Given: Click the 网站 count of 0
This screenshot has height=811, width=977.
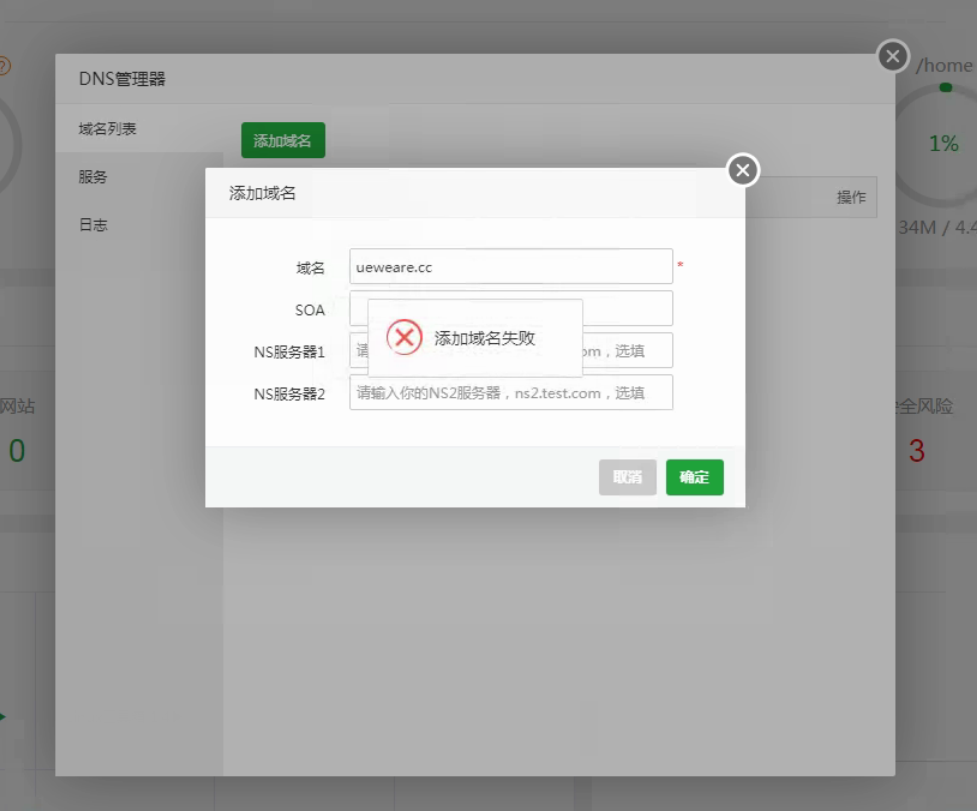Looking at the screenshot, I should (x=17, y=451).
